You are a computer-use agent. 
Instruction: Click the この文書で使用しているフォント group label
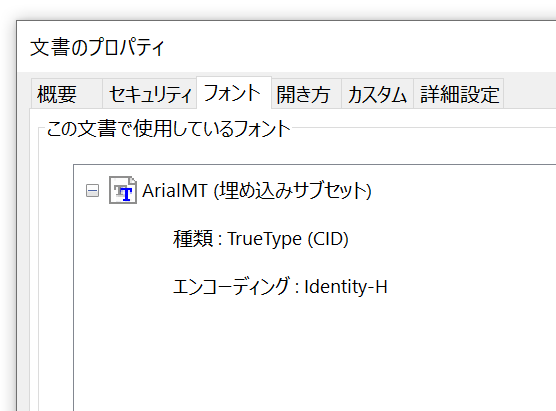click(168, 128)
